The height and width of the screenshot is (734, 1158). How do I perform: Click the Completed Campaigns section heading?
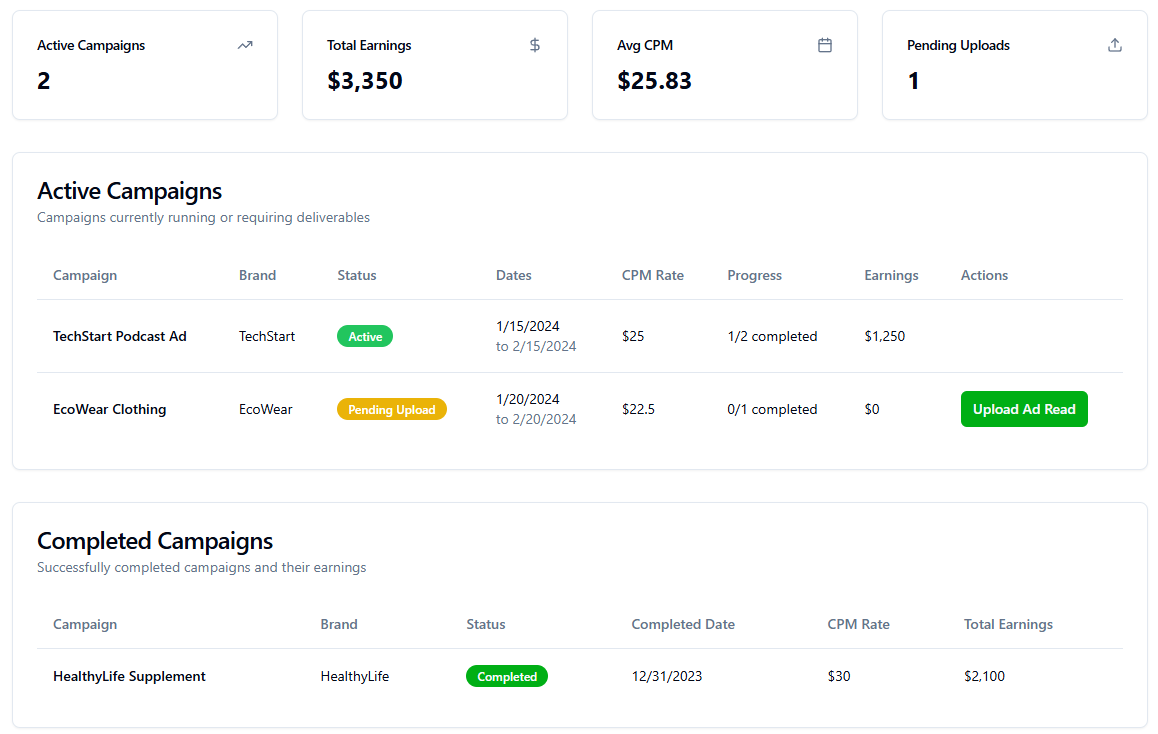click(154, 541)
